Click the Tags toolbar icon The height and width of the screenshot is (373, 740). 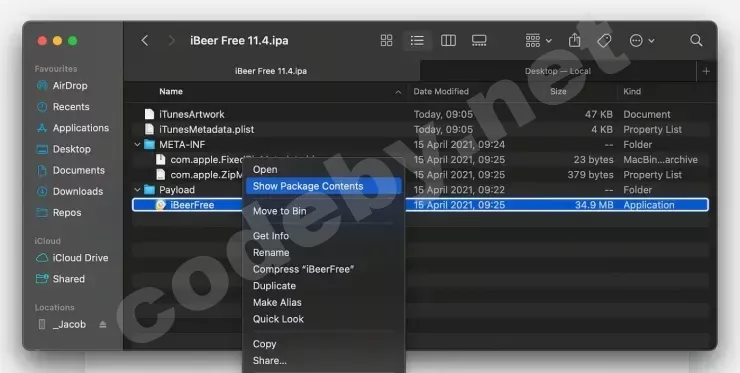(604, 41)
